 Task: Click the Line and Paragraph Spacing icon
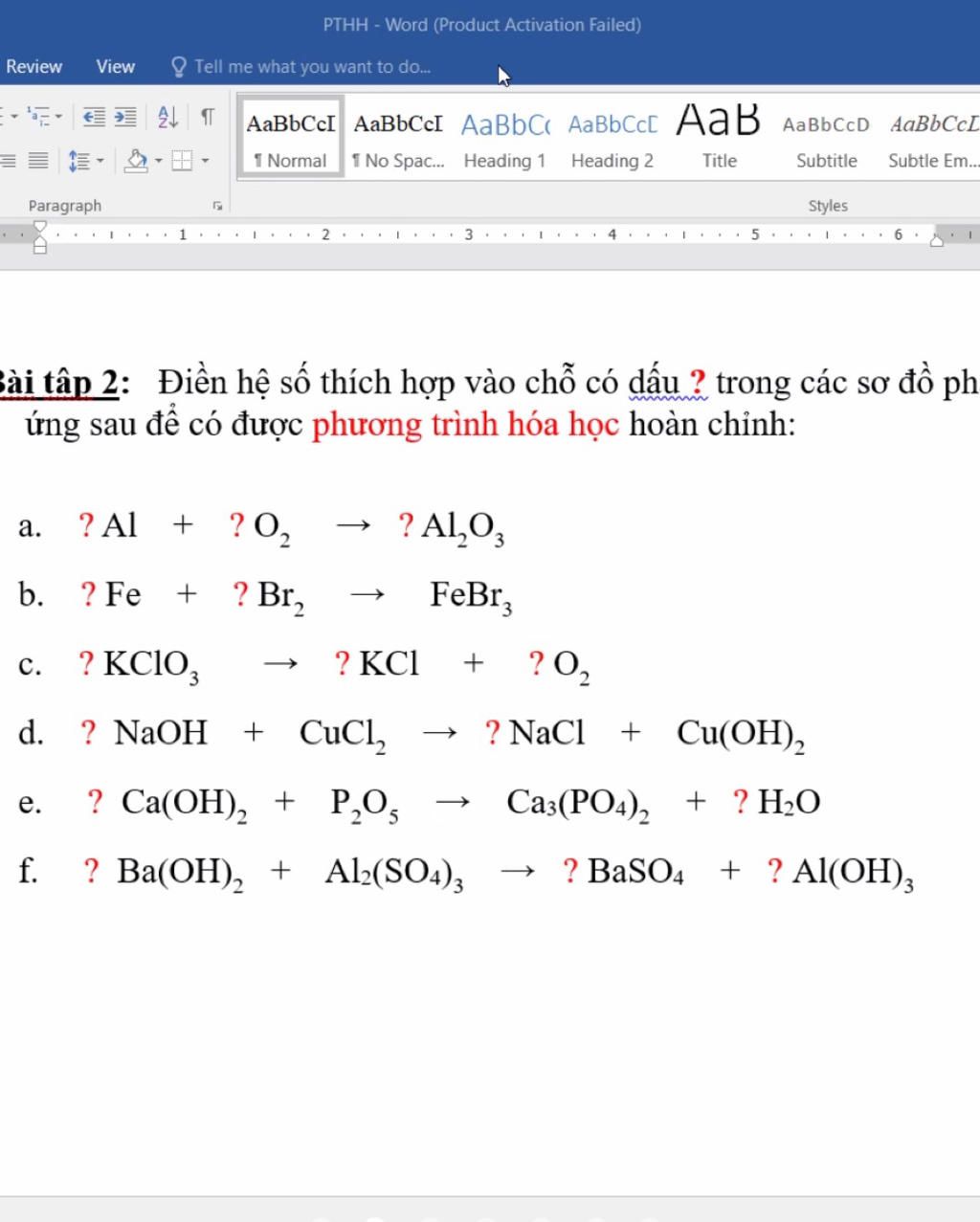(79, 161)
